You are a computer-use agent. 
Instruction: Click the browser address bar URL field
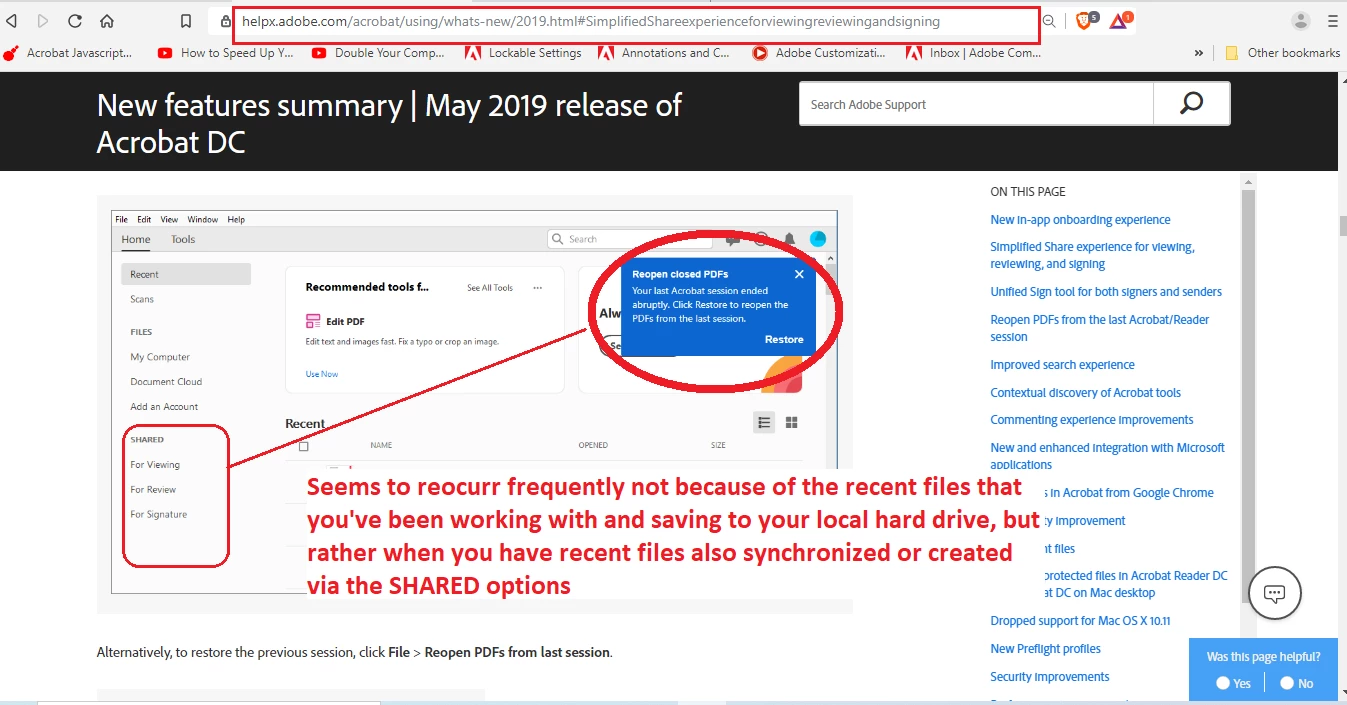[x=635, y=22]
